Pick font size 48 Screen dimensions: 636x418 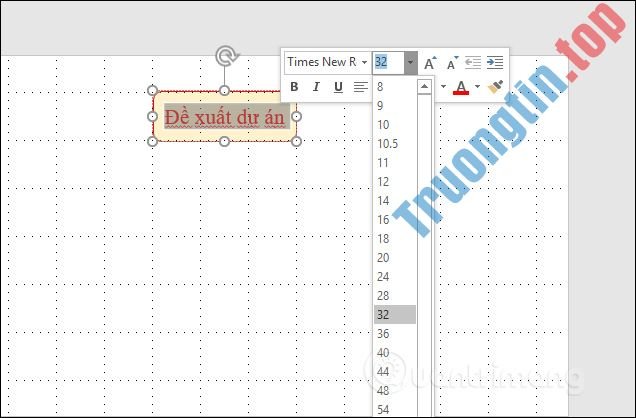(x=395, y=390)
